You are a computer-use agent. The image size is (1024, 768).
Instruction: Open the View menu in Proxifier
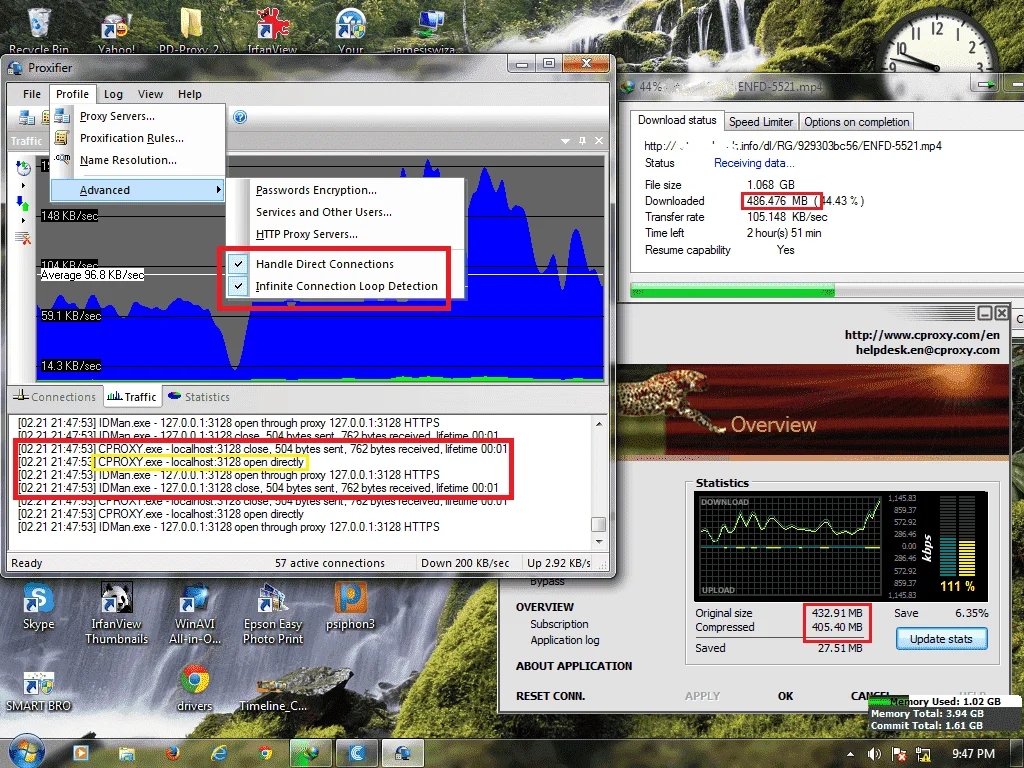click(x=150, y=94)
